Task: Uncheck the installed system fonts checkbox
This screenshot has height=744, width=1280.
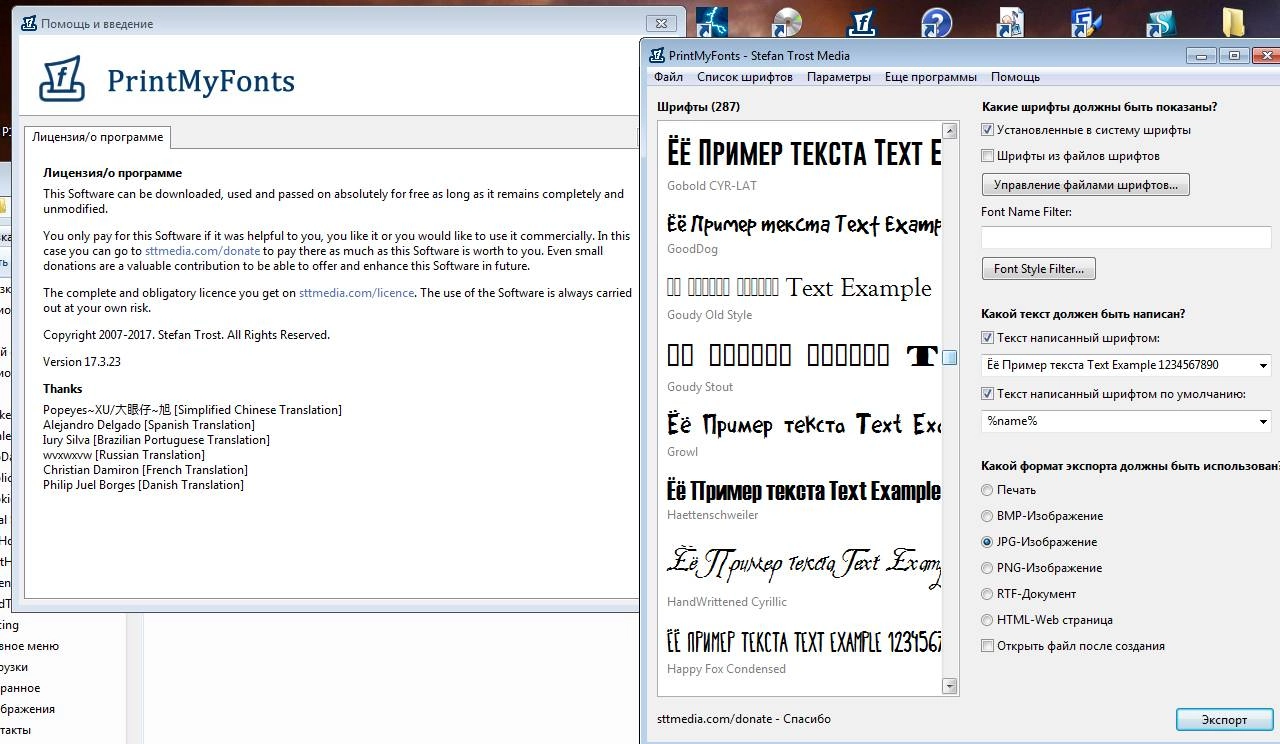Action: 987,130
